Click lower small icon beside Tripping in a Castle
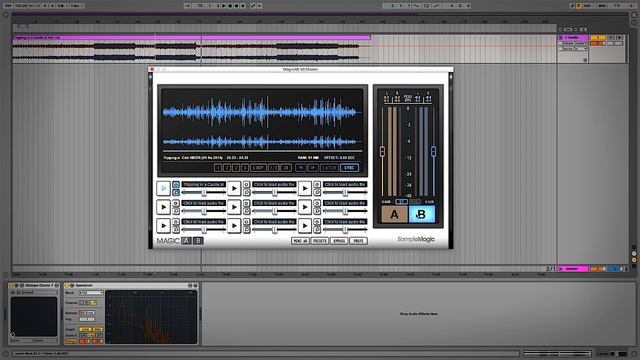 (176, 192)
